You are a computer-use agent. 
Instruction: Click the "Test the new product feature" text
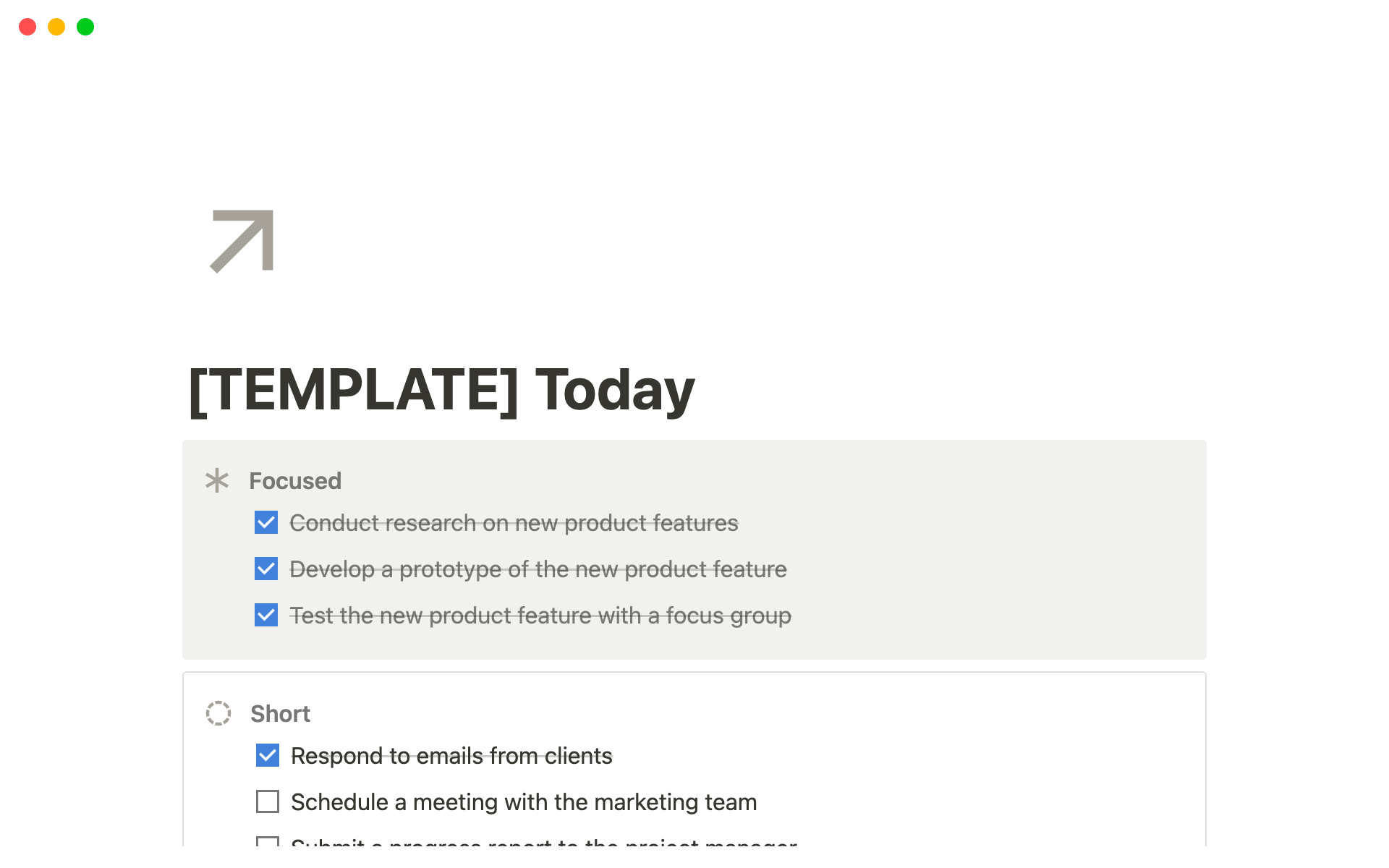point(540,616)
